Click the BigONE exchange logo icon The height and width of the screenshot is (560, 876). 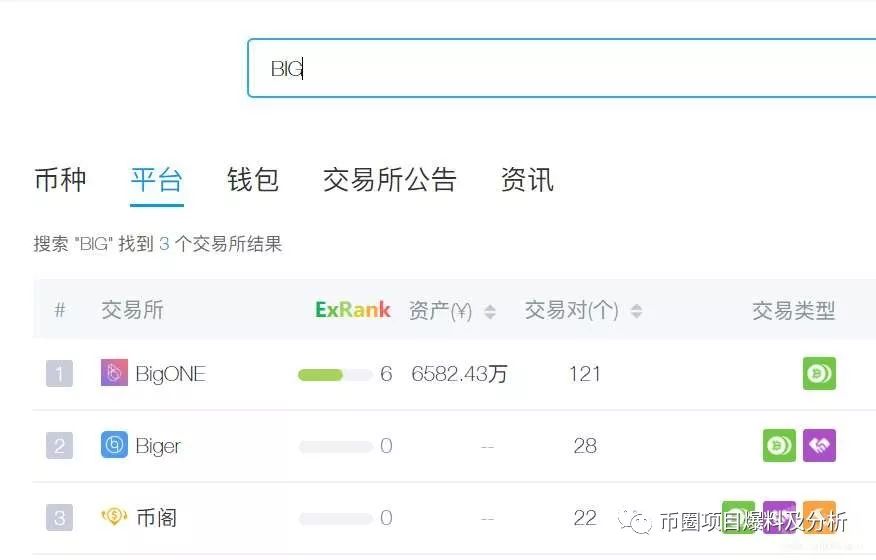[x=114, y=373]
